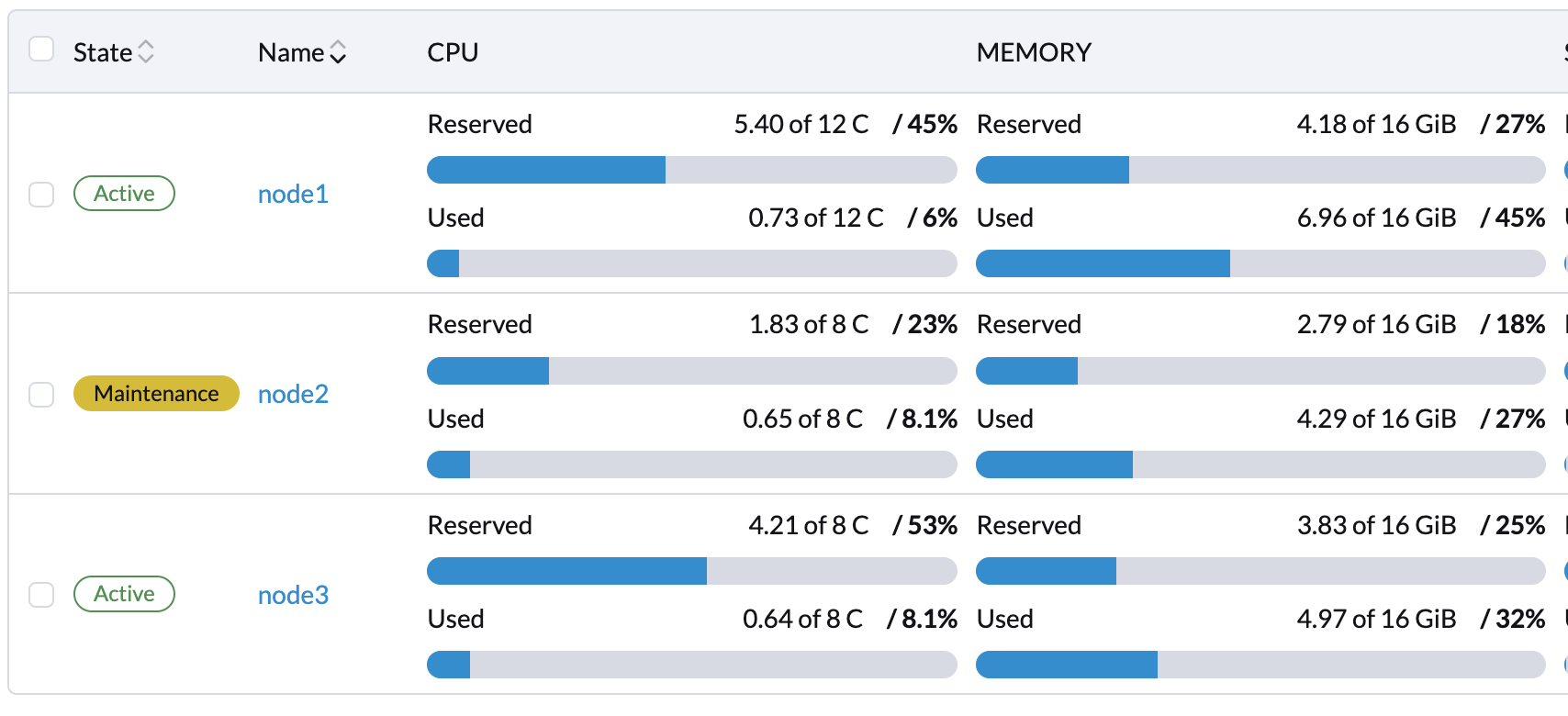1568x716 pixels.
Task: Enable the checkbox for the node3 row
Action: 41,595
